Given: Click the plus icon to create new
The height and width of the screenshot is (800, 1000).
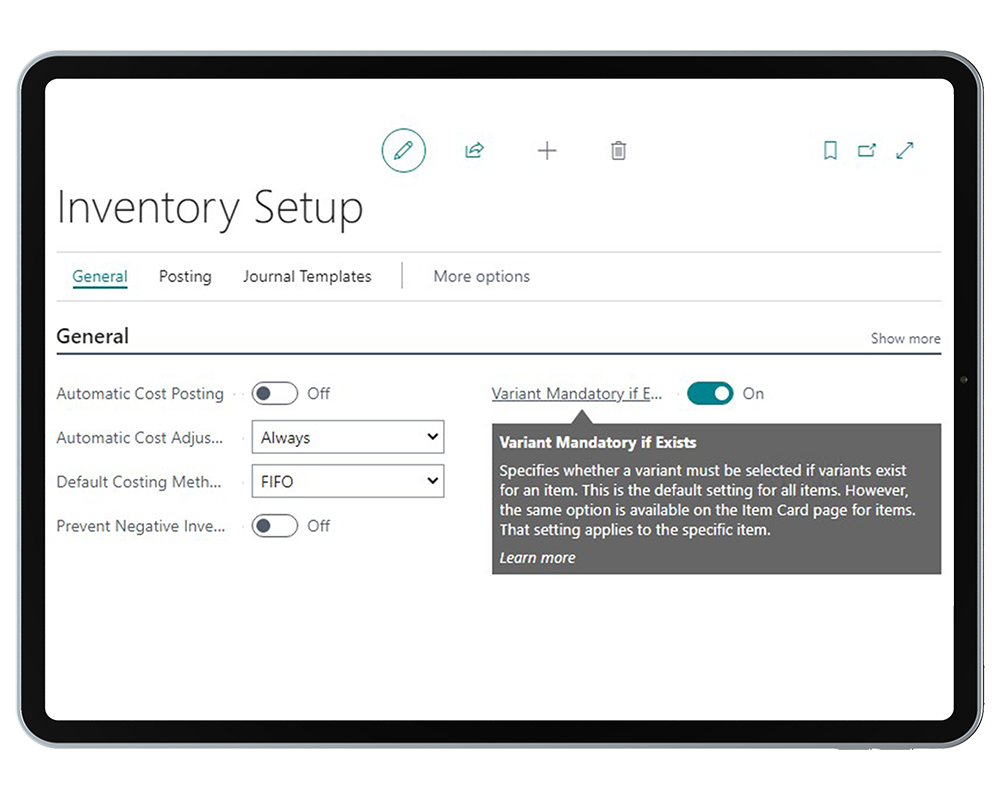Looking at the screenshot, I should click(x=547, y=151).
